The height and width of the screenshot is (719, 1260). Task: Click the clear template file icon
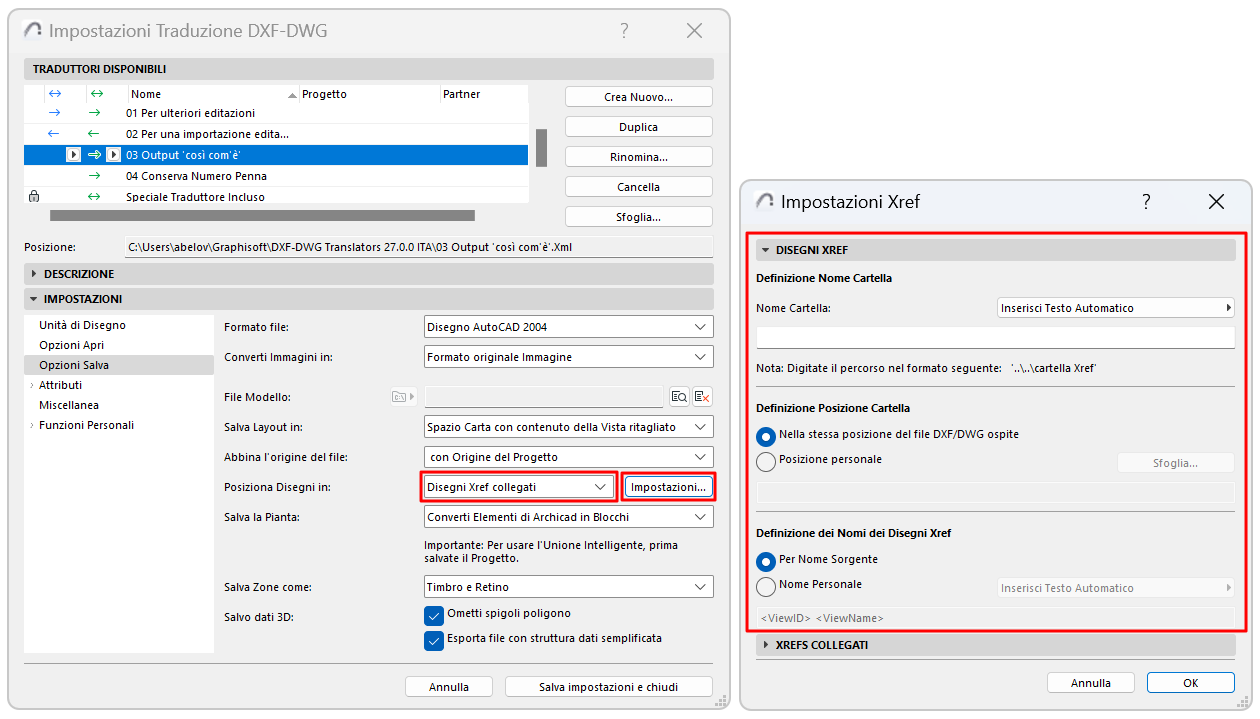pos(702,397)
